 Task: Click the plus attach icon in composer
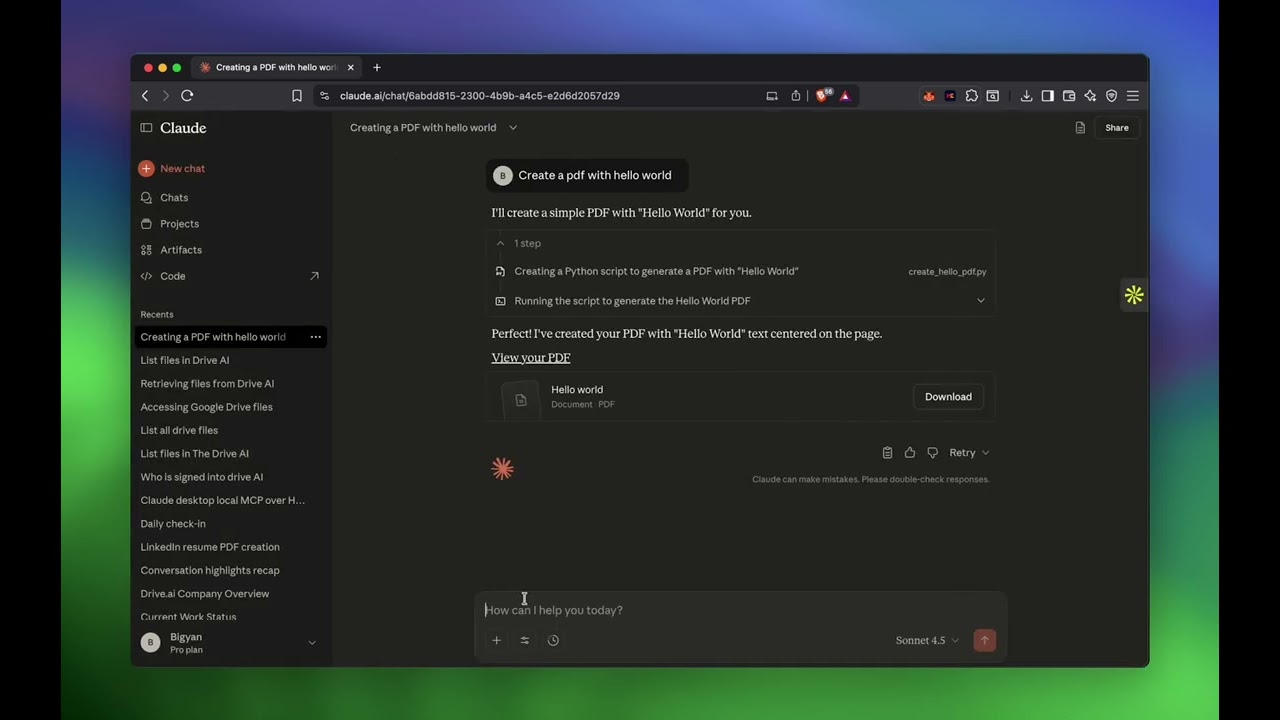[496, 640]
